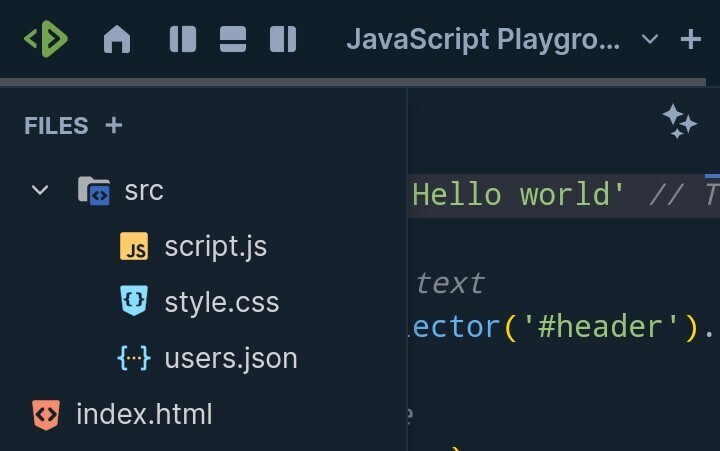Select the horizontal split layout icon
Screen dimensions: 720x451
233,39
